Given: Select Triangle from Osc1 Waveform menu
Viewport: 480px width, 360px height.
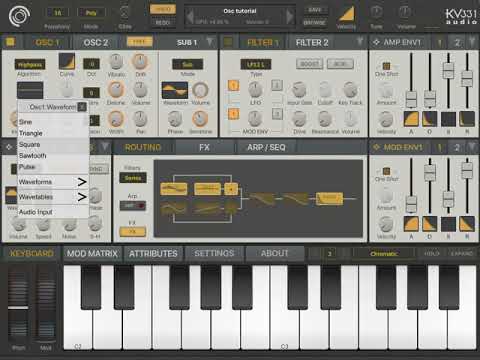Looking at the screenshot, I should point(53,133).
